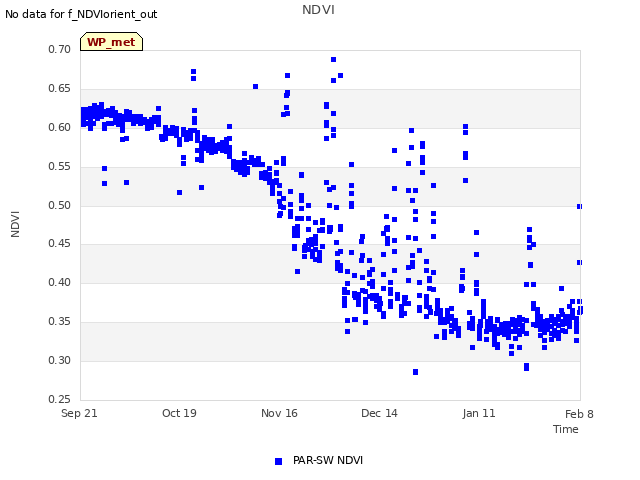Click the 0.50 y-axis tick label
640x480 pixels.
(x=60, y=205)
